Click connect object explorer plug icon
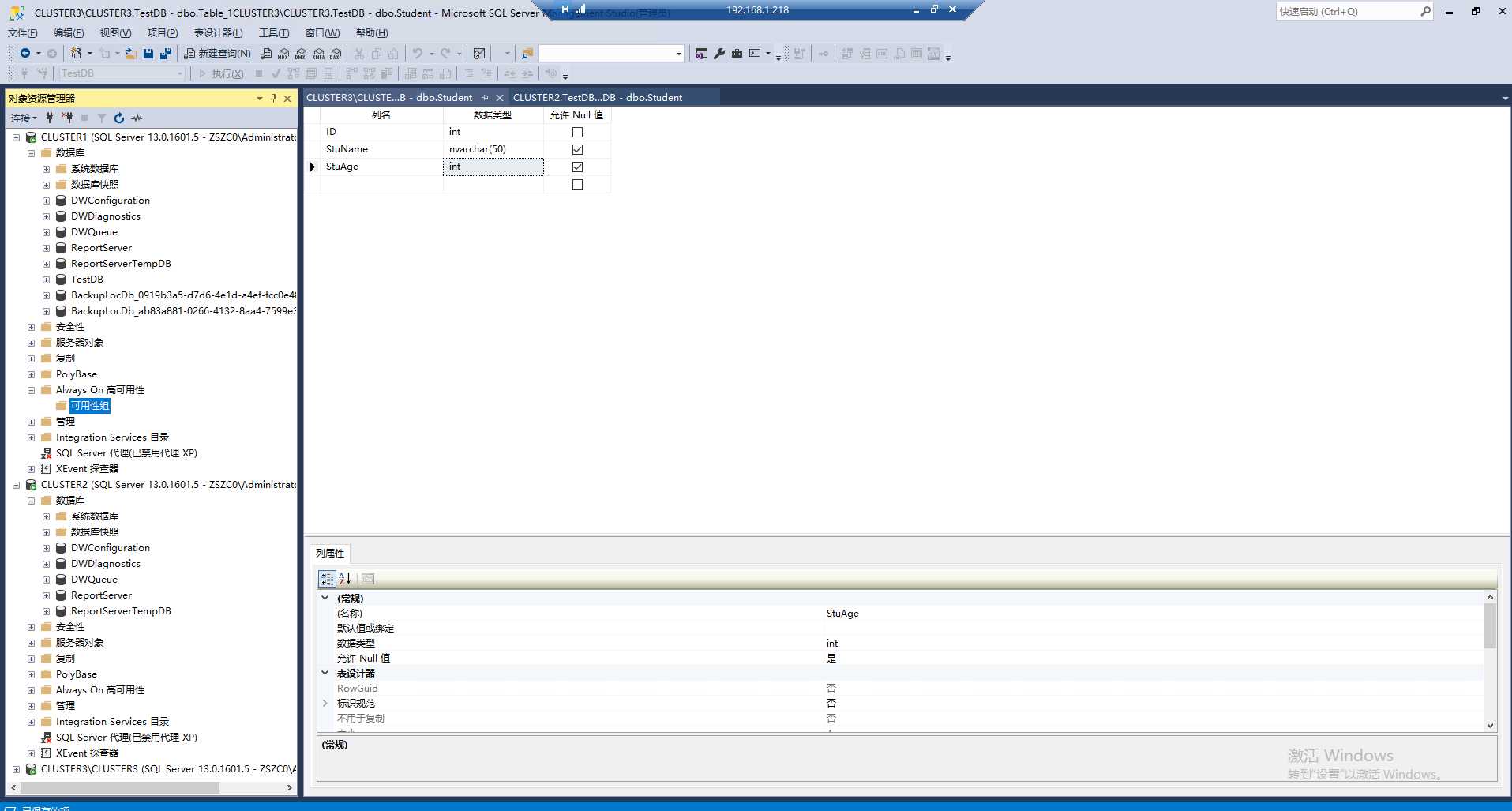Image resolution: width=1512 pixels, height=811 pixels. tap(50, 118)
